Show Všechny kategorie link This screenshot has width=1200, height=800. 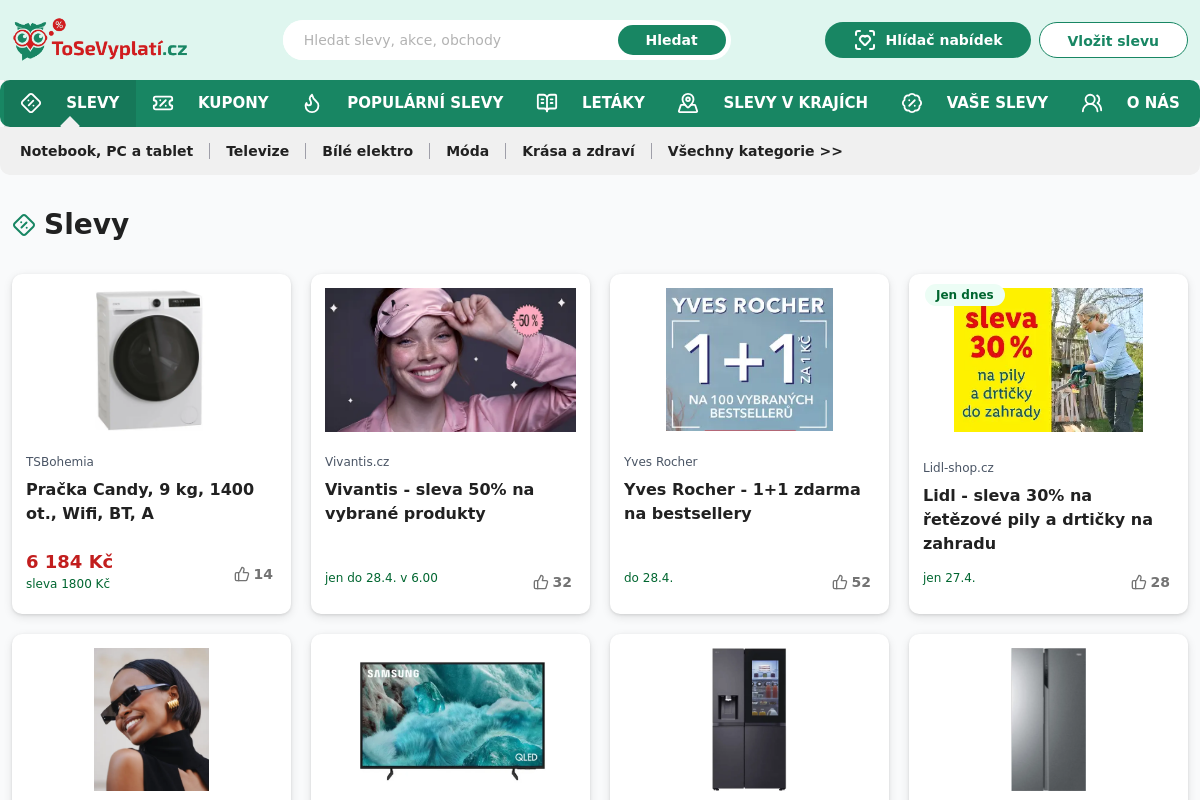755,151
